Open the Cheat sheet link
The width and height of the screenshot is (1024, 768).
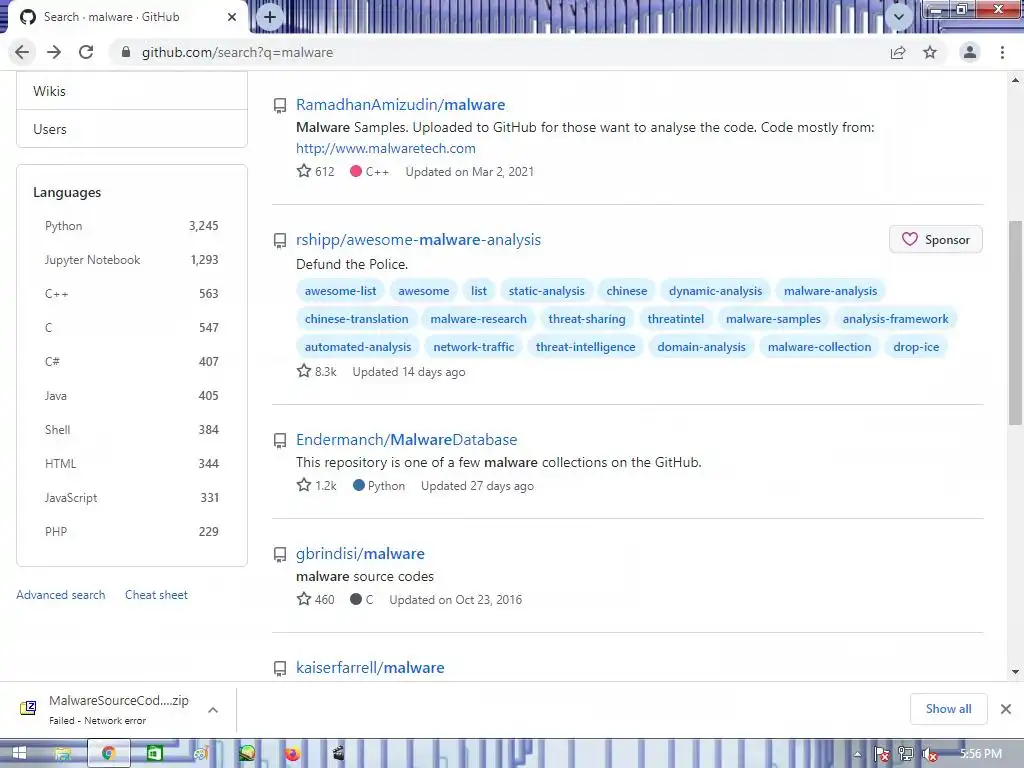point(156,595)
